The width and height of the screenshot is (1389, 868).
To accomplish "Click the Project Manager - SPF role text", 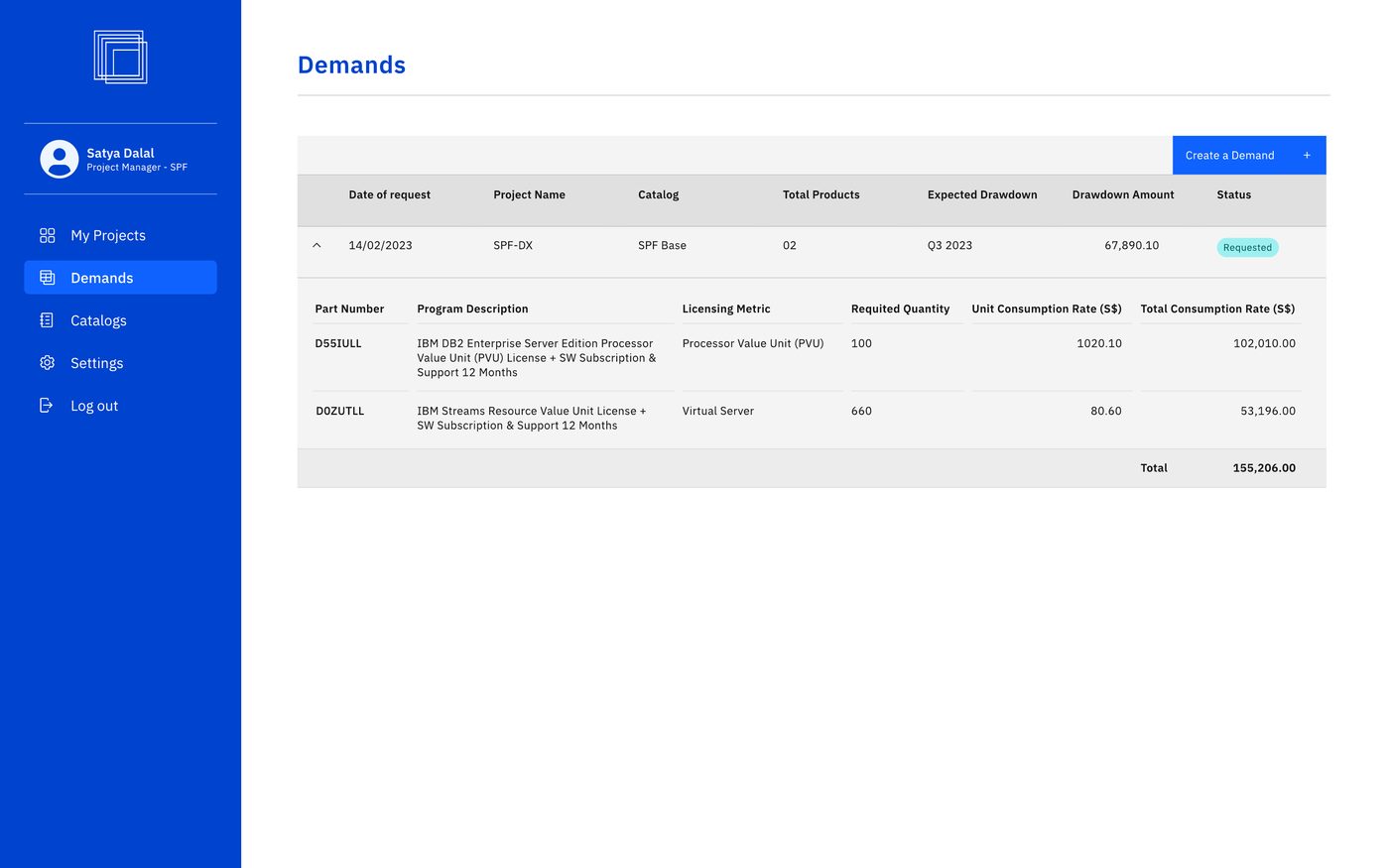I will click(137, 168).
